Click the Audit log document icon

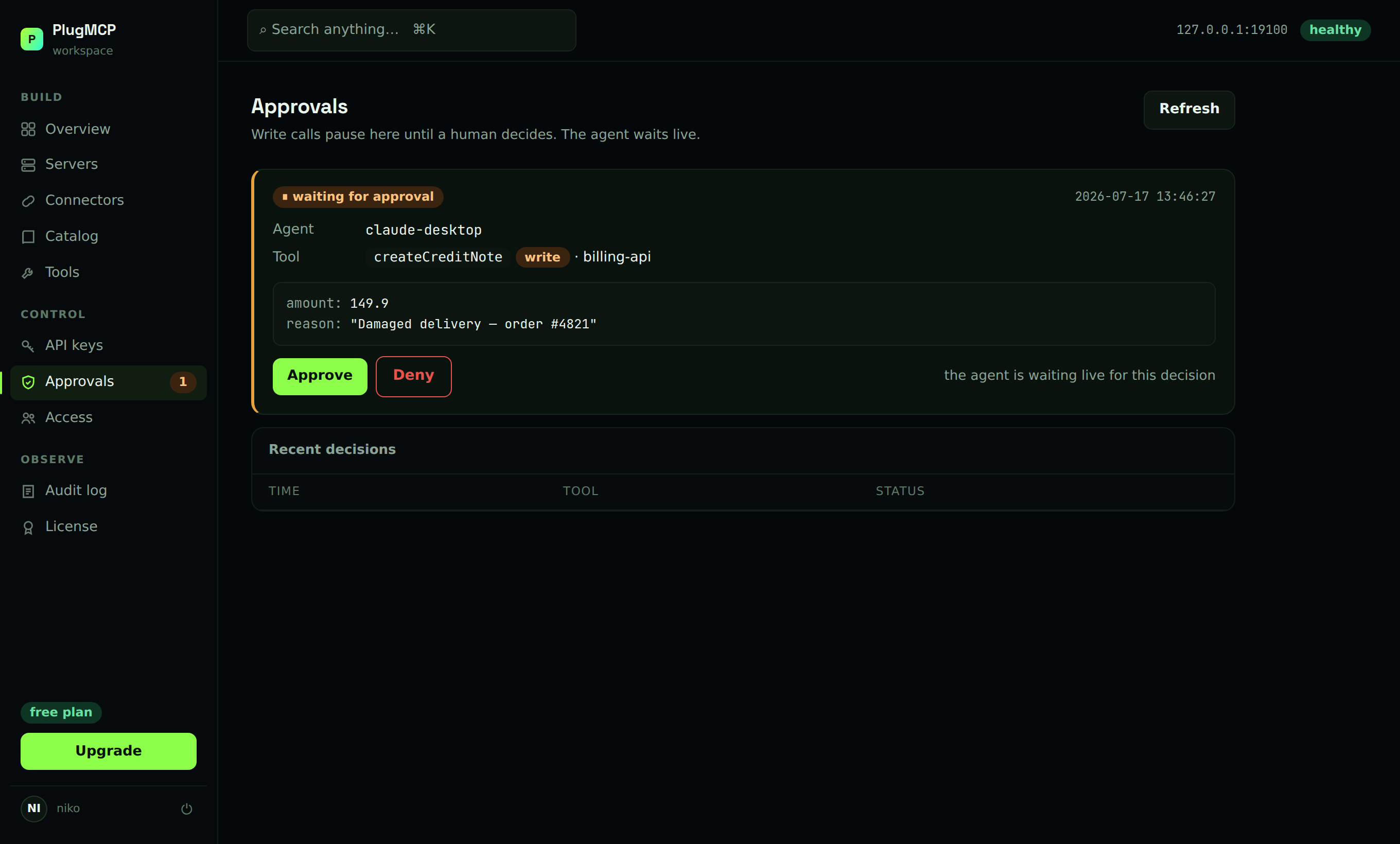28,491
